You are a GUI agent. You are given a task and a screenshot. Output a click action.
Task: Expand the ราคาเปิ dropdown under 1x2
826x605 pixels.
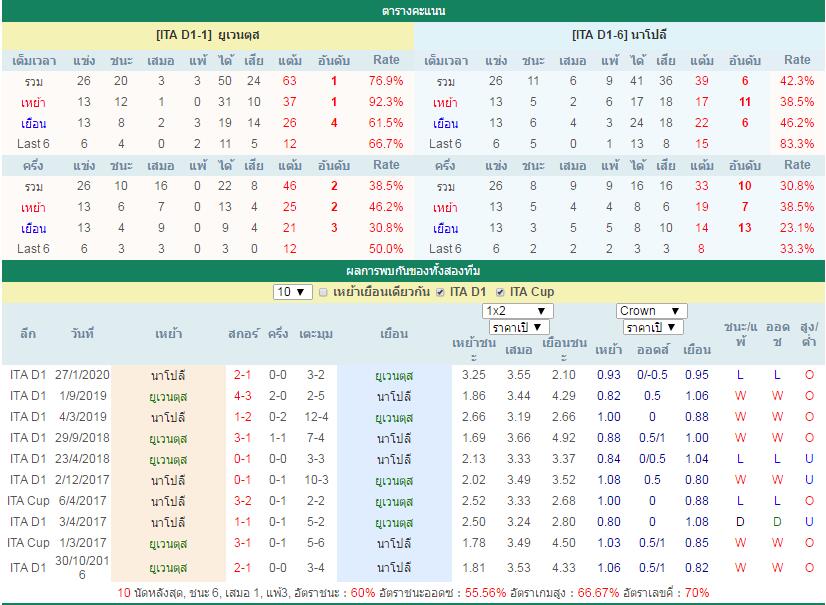pyautogui.click(x=518, y=327)
